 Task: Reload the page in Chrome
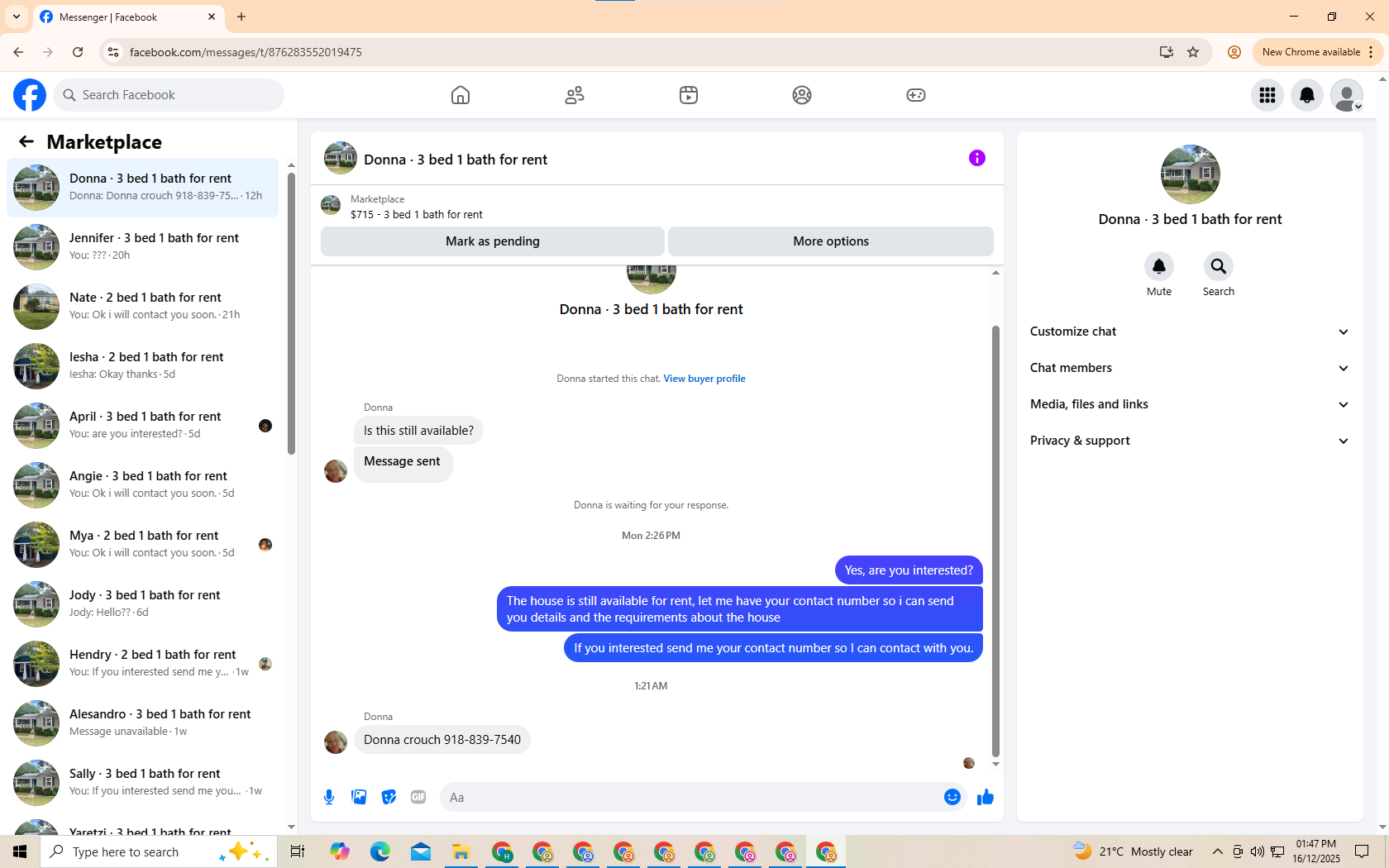[78, 52]
